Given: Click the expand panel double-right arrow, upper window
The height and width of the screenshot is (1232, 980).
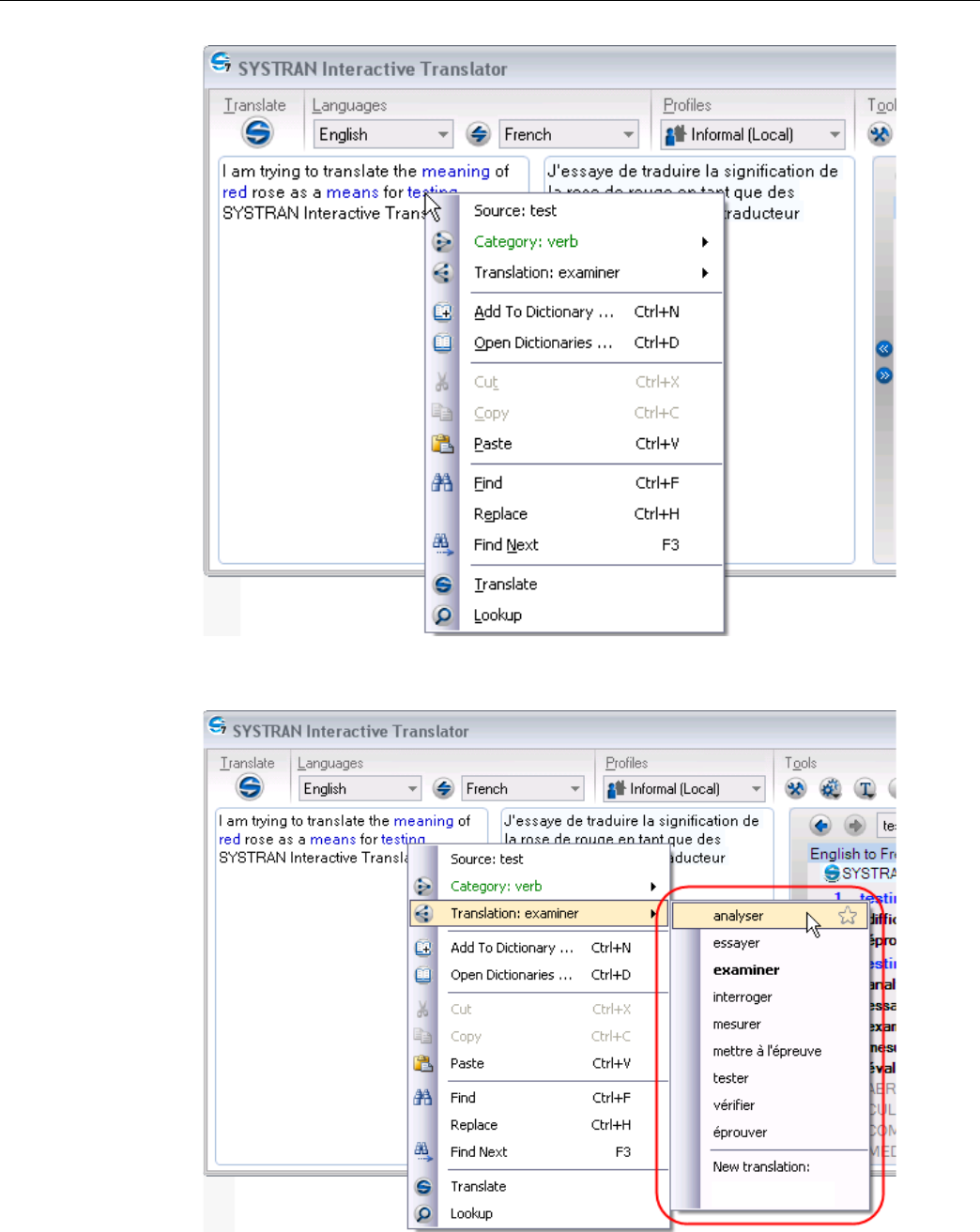Looking at the screenshot, I should [x=883, y=375].
